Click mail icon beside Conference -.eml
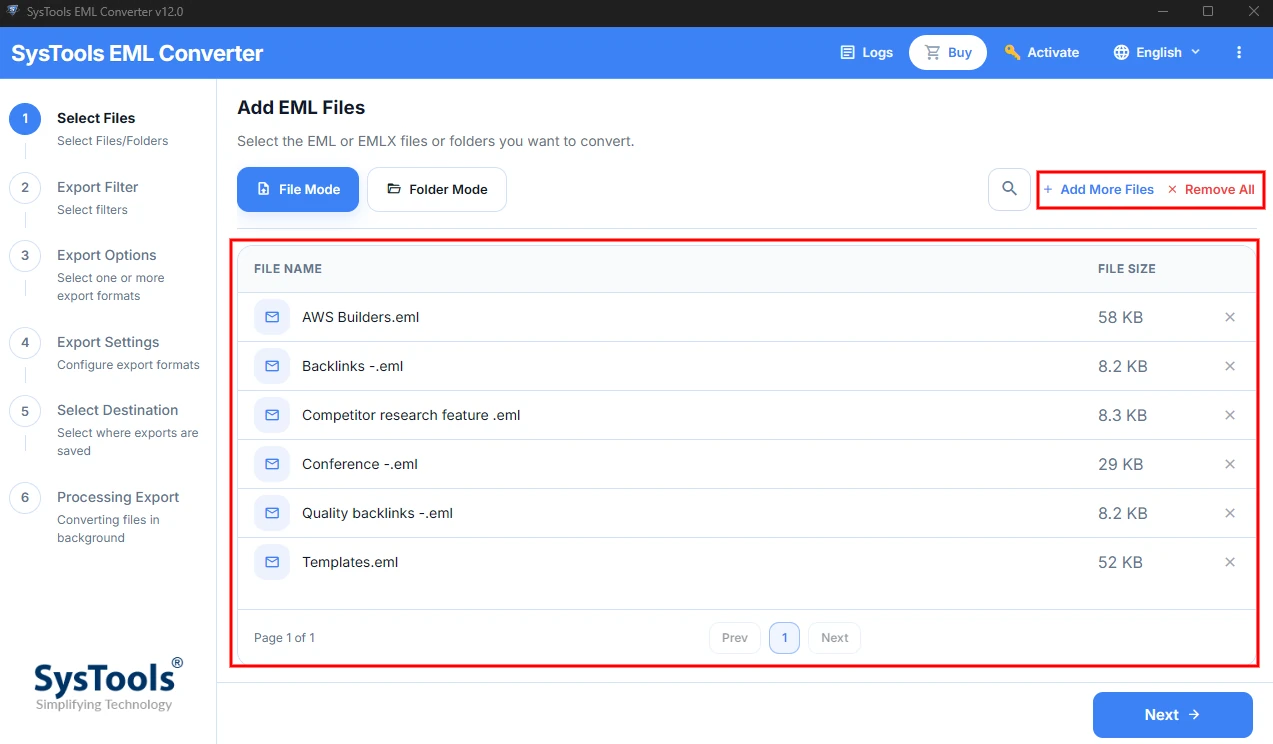Screen dimensions: 1273x744 click(271, 464)
